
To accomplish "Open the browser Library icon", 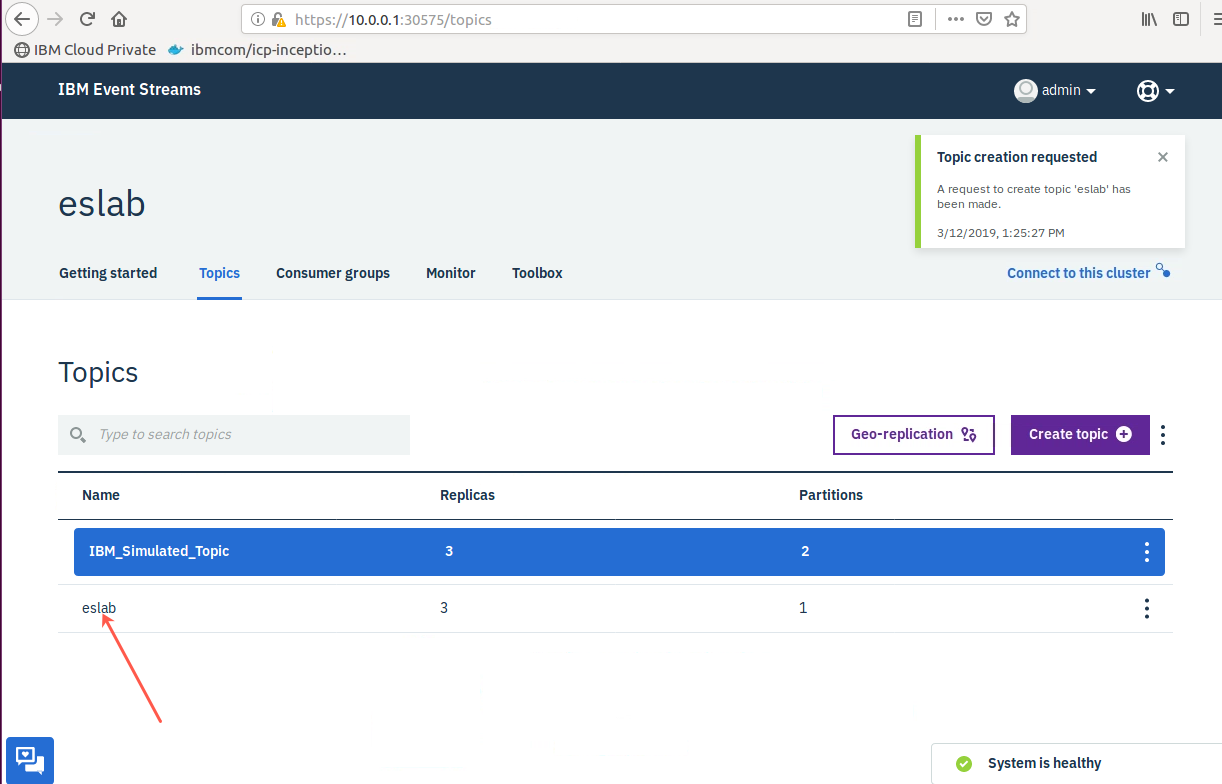I will 1149,19.
